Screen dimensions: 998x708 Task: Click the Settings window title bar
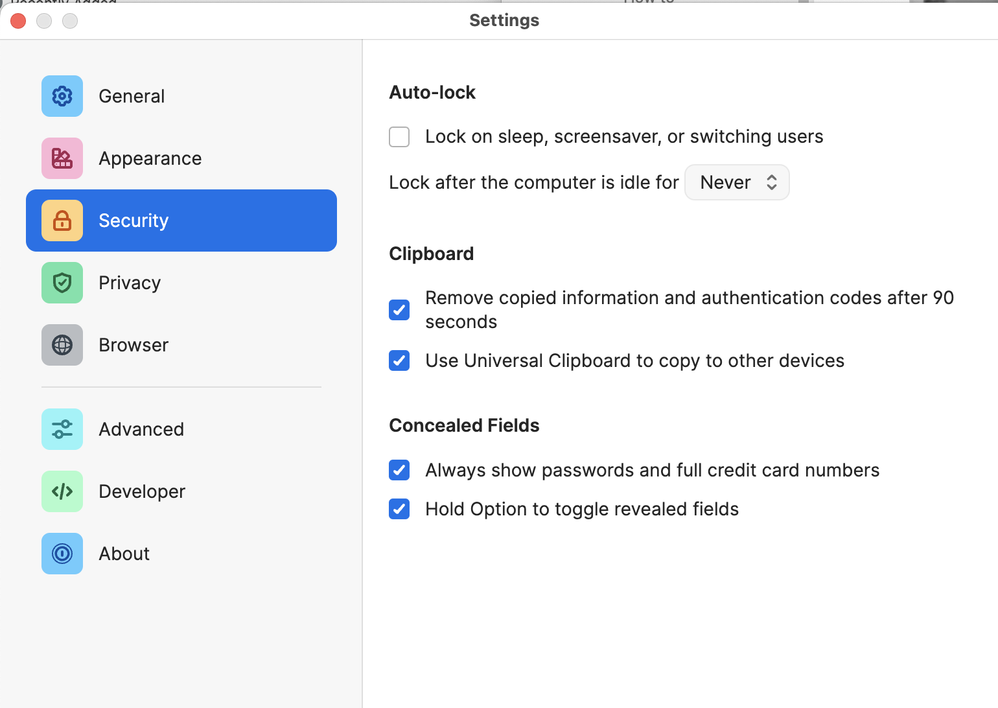[x=504, y=20]
